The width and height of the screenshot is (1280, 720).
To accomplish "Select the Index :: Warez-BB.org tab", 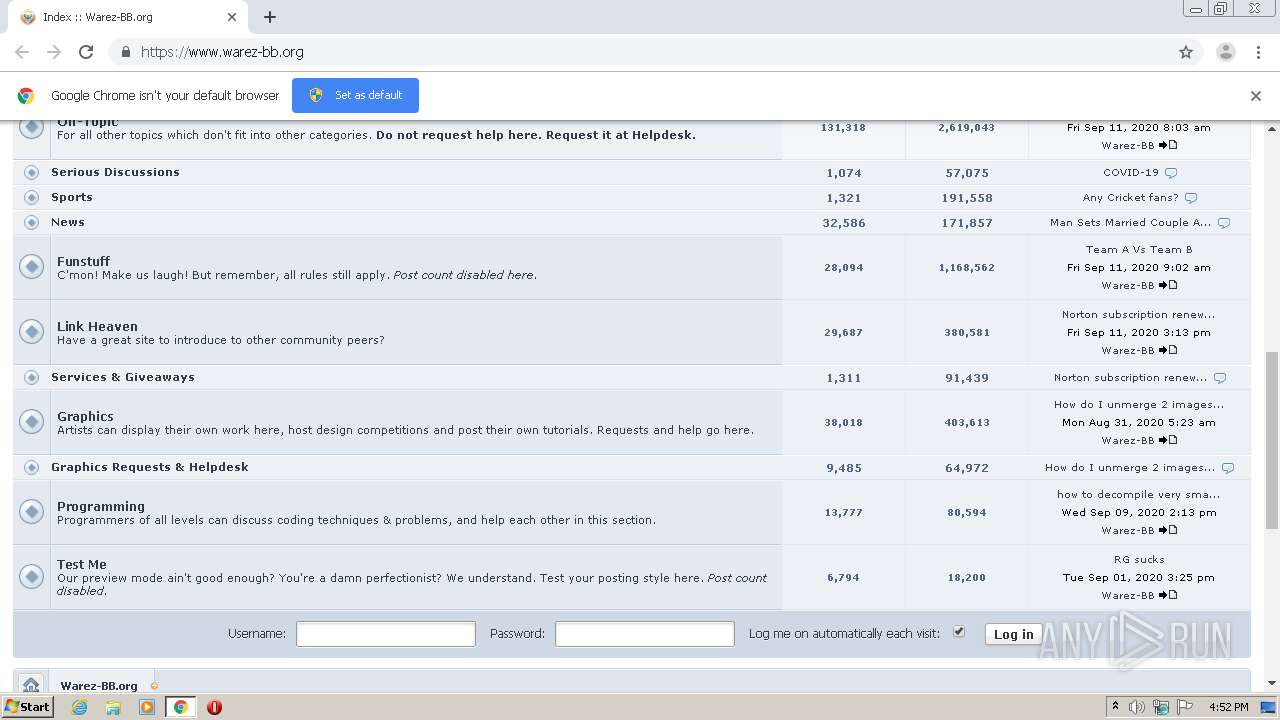I will click(130, 17).
